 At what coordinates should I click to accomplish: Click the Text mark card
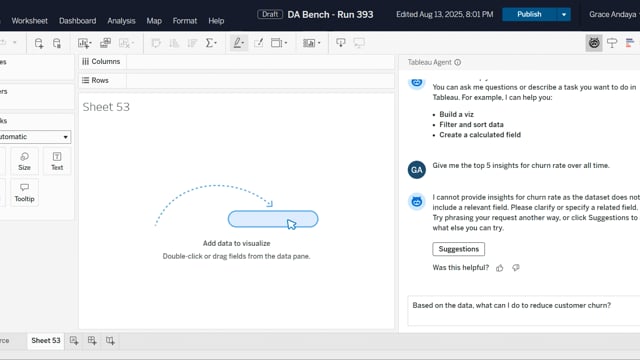[57, 162]
